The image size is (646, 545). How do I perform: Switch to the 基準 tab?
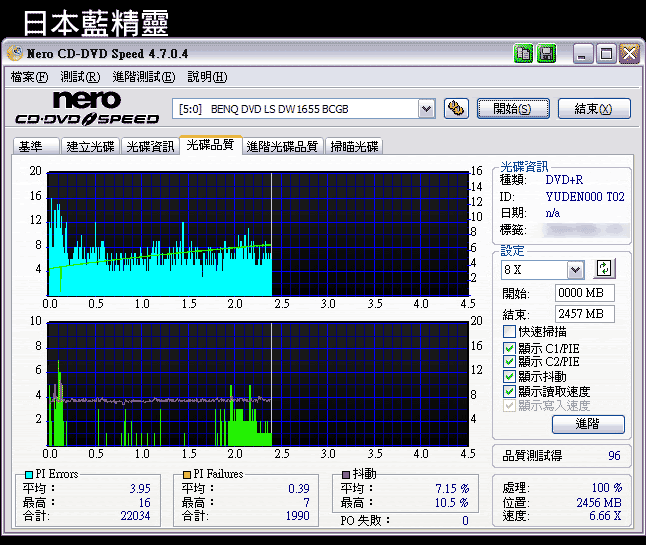tap(36, 146)
